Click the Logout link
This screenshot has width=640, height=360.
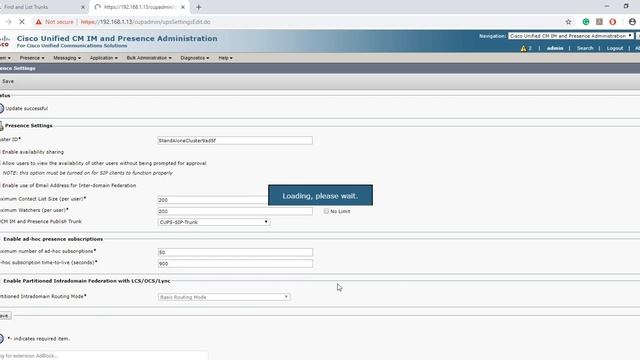(x=614, y=48)
